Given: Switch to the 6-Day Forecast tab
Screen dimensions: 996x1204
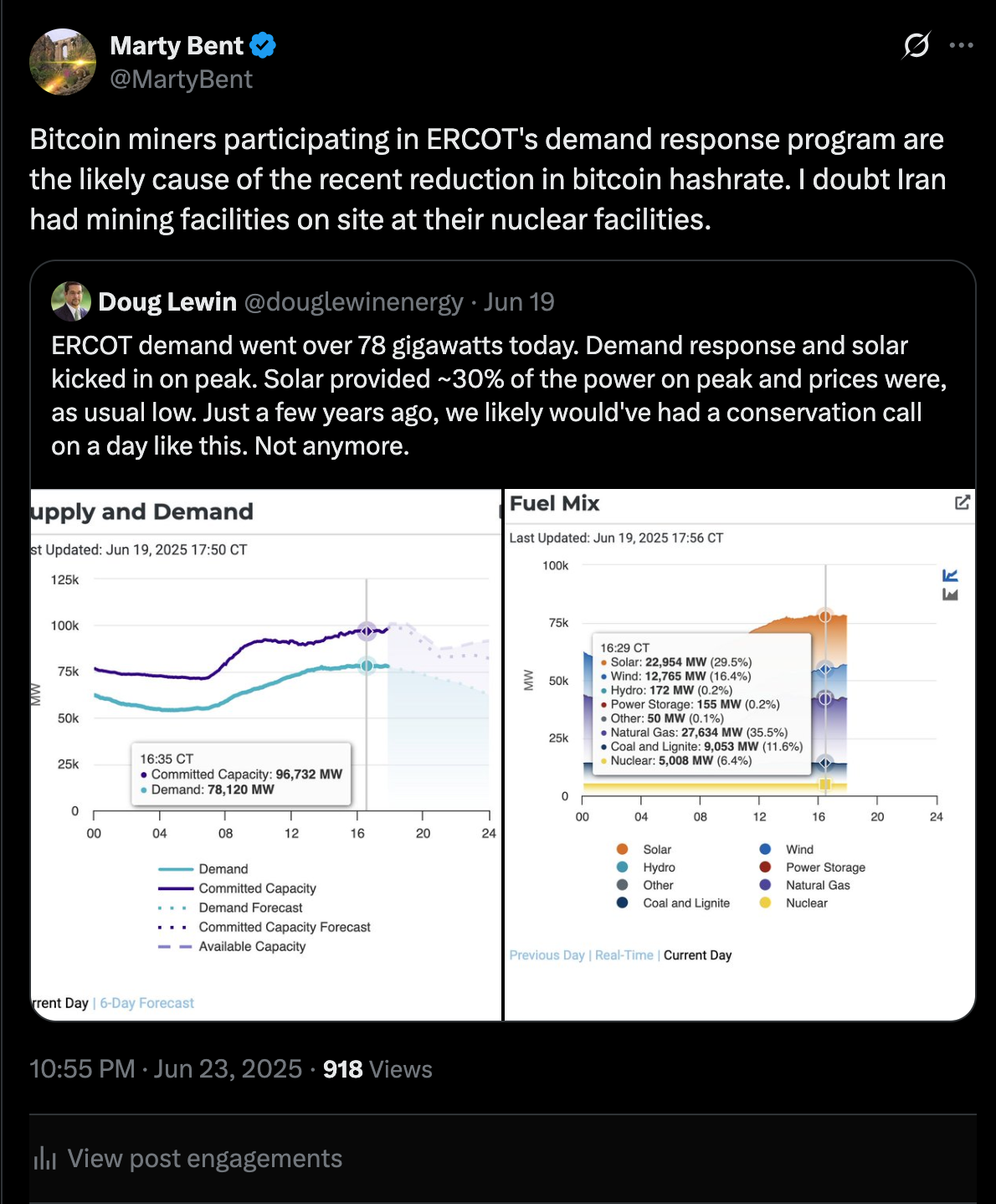Looking at the screenshot, I should (146, 1003).
